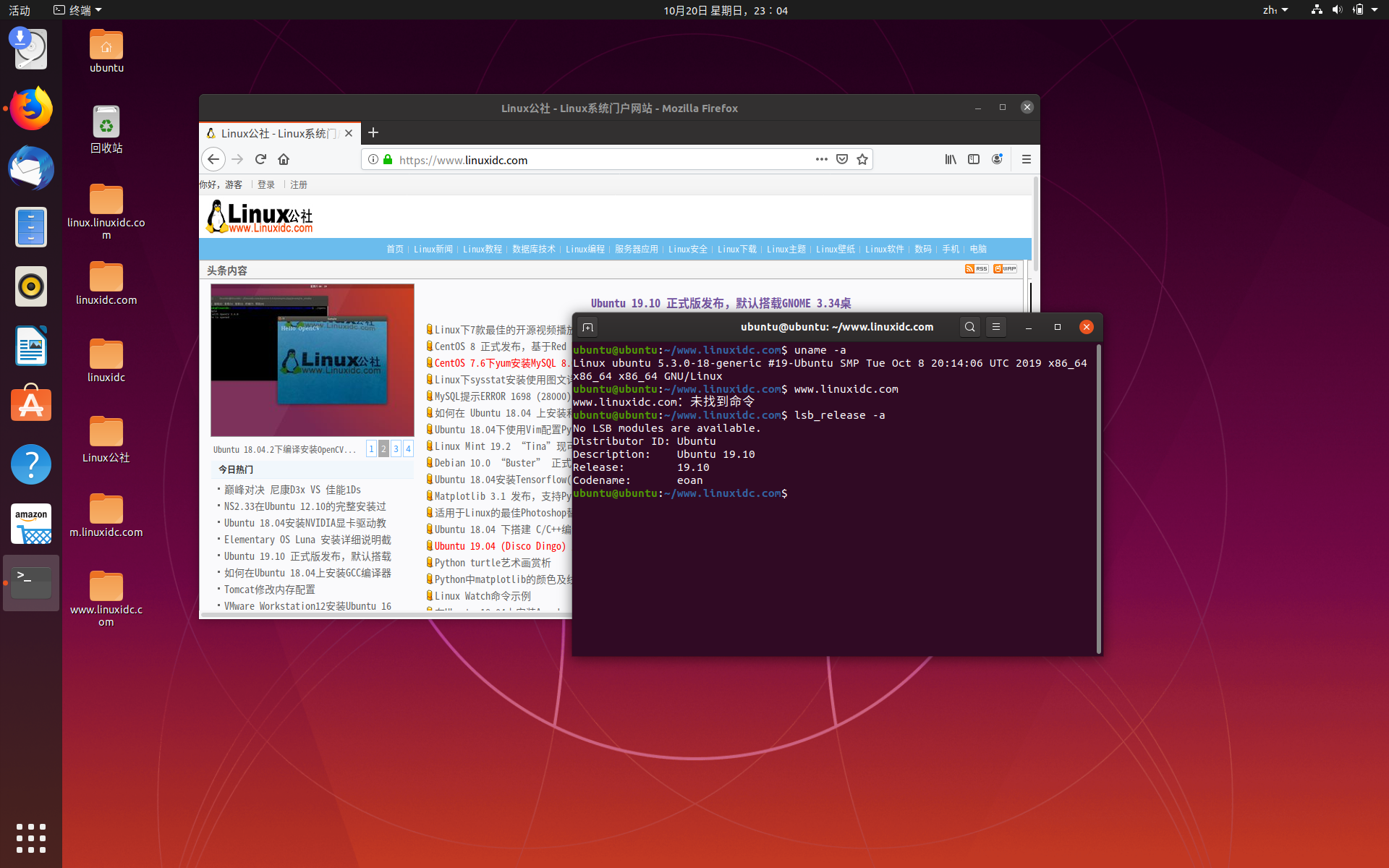Viewport: 1389px width, 868px height.
Task: Open Ubuntu Software store from dock
Action: coord(31,404)
